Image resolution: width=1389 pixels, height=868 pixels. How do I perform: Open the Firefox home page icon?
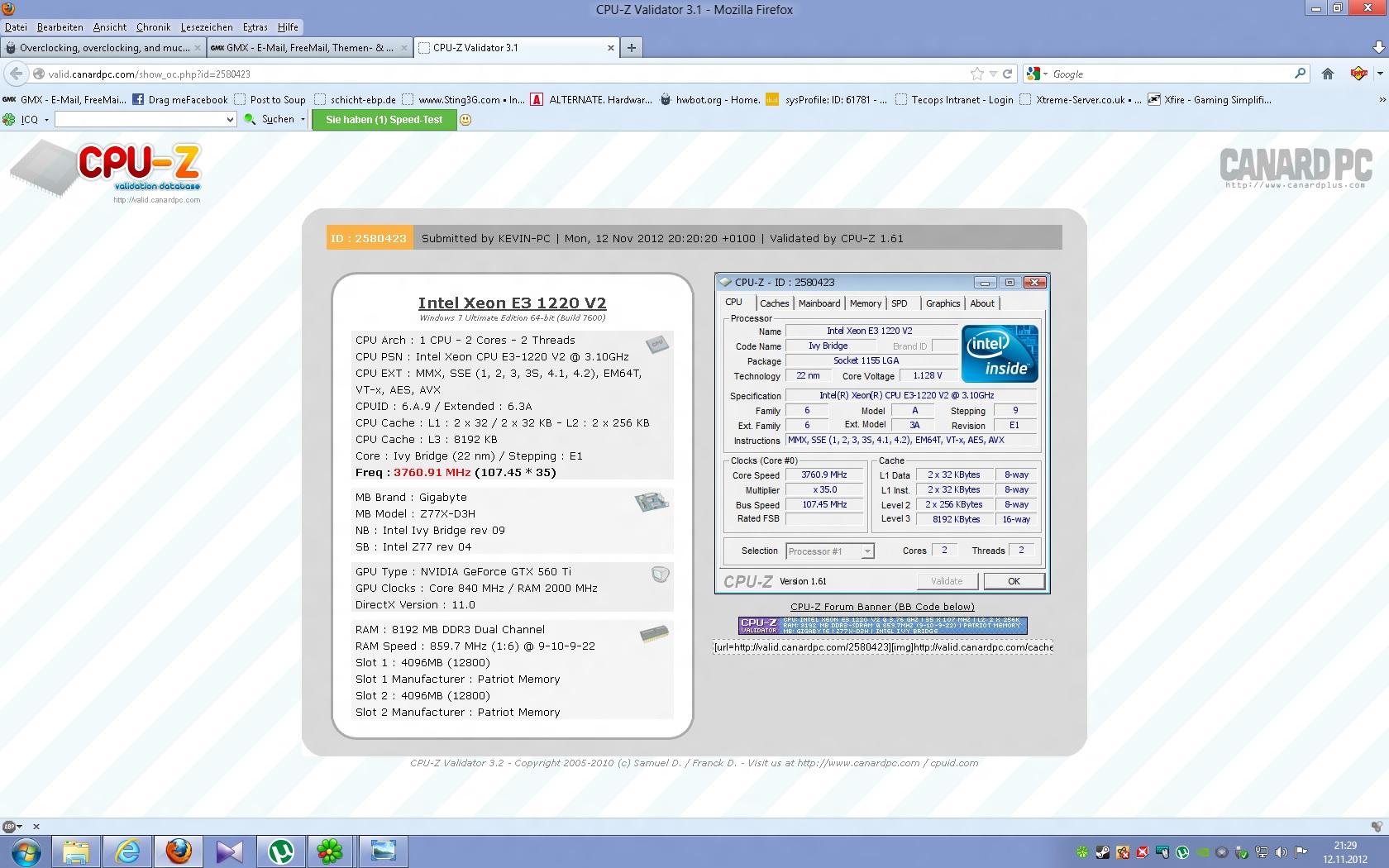coord(1328,74)
